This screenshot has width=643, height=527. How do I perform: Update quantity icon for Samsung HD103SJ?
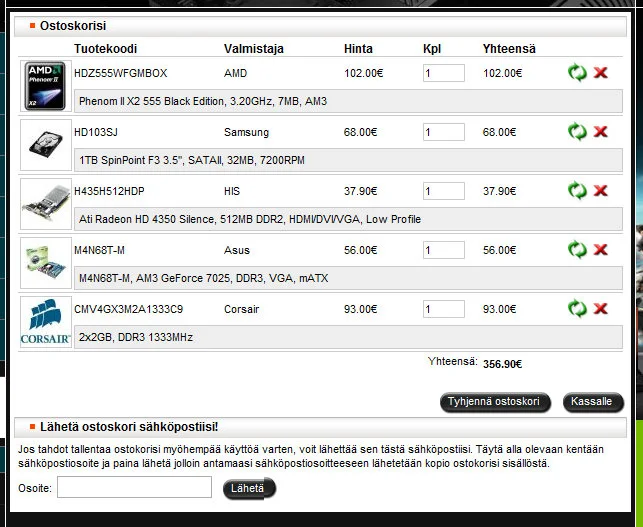[577, 132]
